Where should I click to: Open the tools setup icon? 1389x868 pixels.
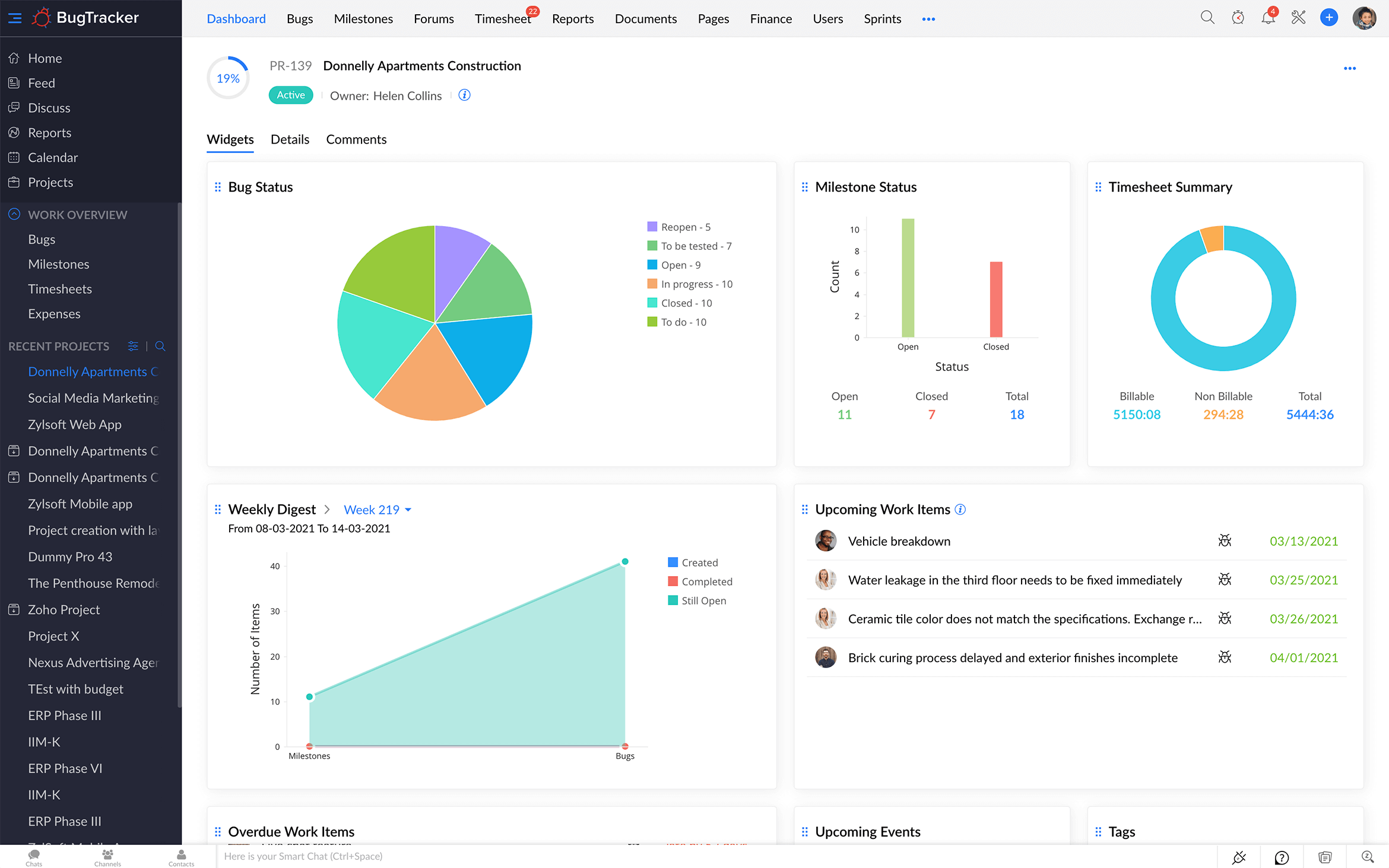point(1298,18)
